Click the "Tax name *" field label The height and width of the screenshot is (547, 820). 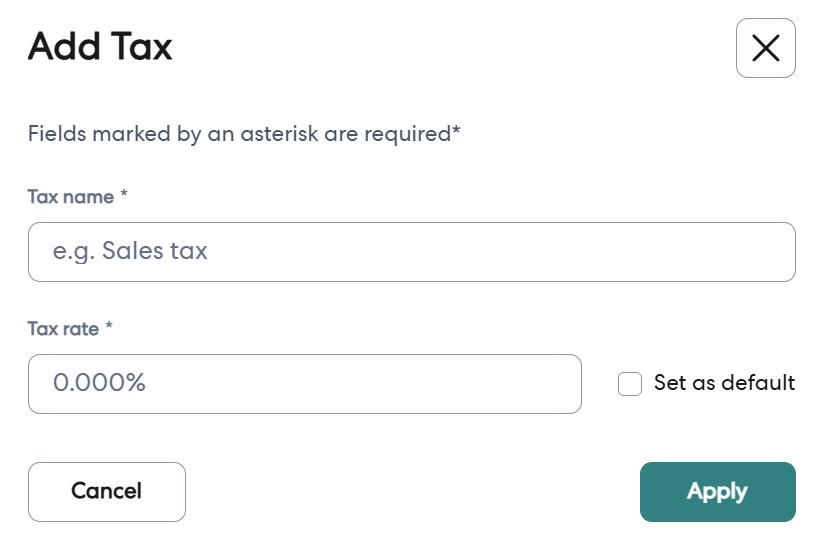point(77,197)
